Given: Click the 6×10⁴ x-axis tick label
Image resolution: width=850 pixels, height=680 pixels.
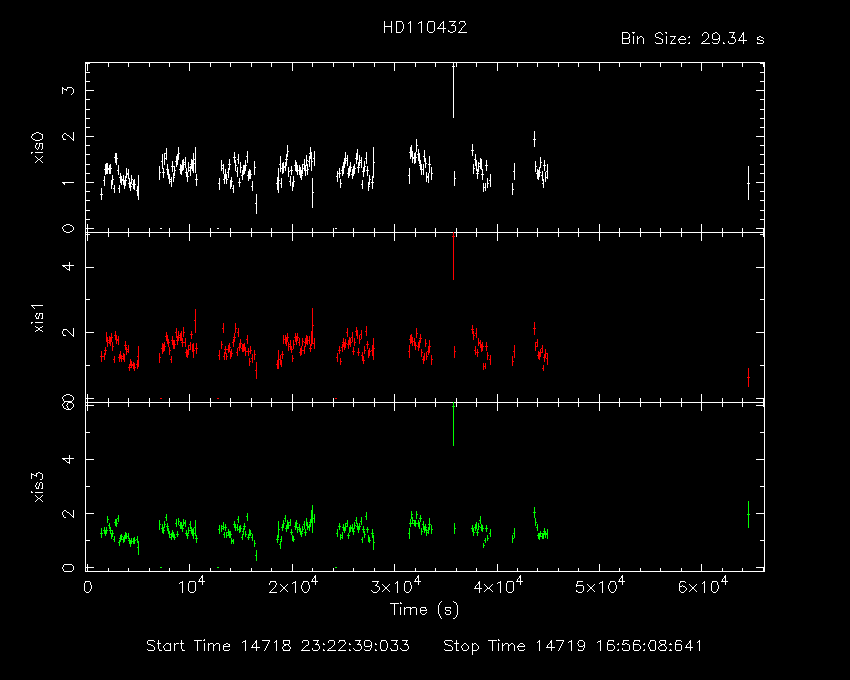Looking at the screenshot, I should 703,586.
